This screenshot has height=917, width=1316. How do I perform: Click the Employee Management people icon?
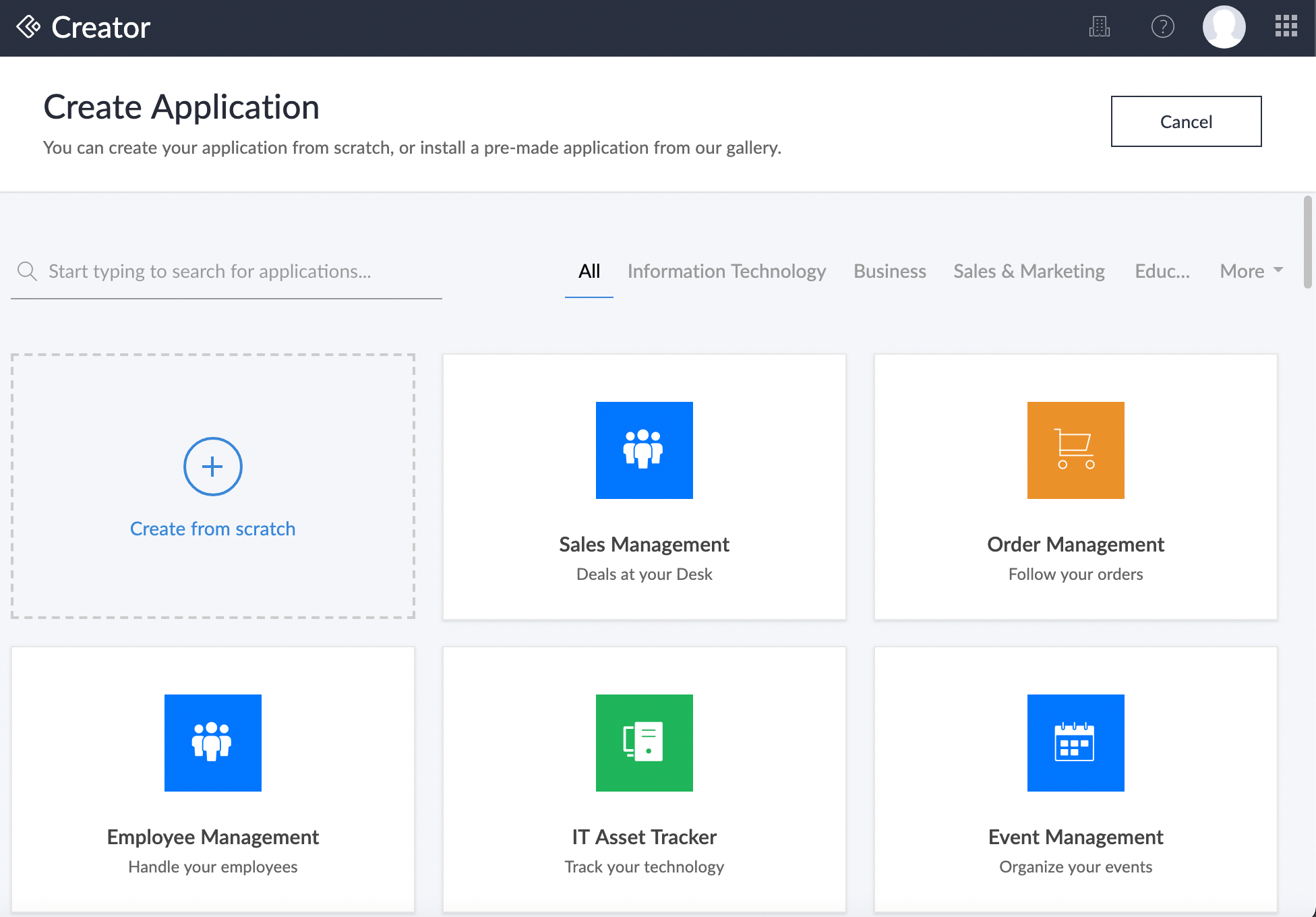pos(212,742)
